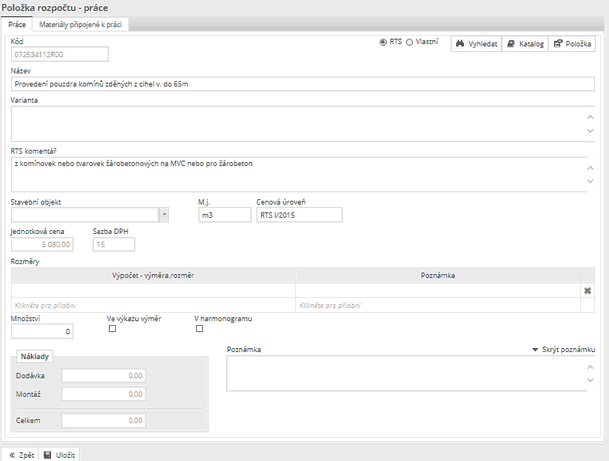
Task: Select the Vlastní radio button
Action: coord(409,42)
